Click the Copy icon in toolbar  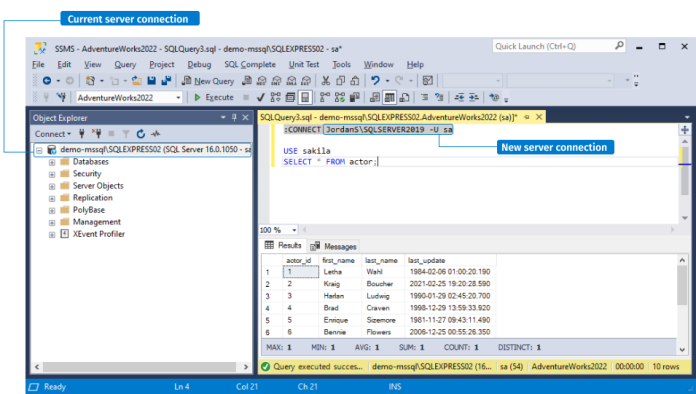pyautogui.click(x=340, y=81)
